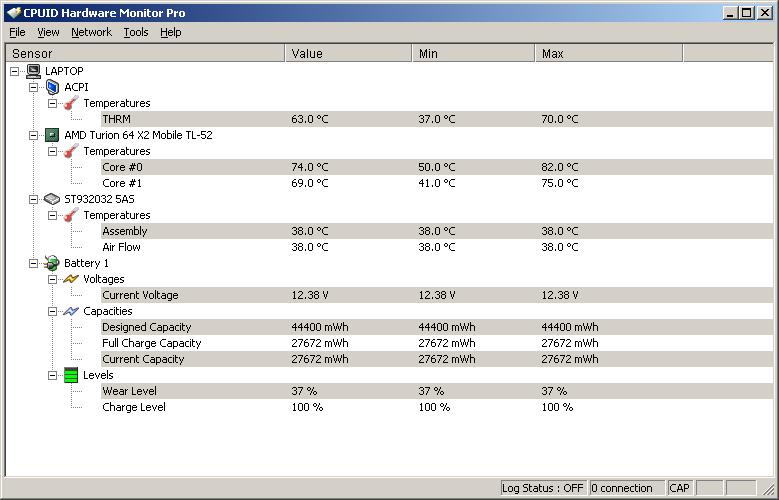Click the ST932032 5AS hard drive icon
The height and width of the screenshot is (500, 779).
(52, 199)
